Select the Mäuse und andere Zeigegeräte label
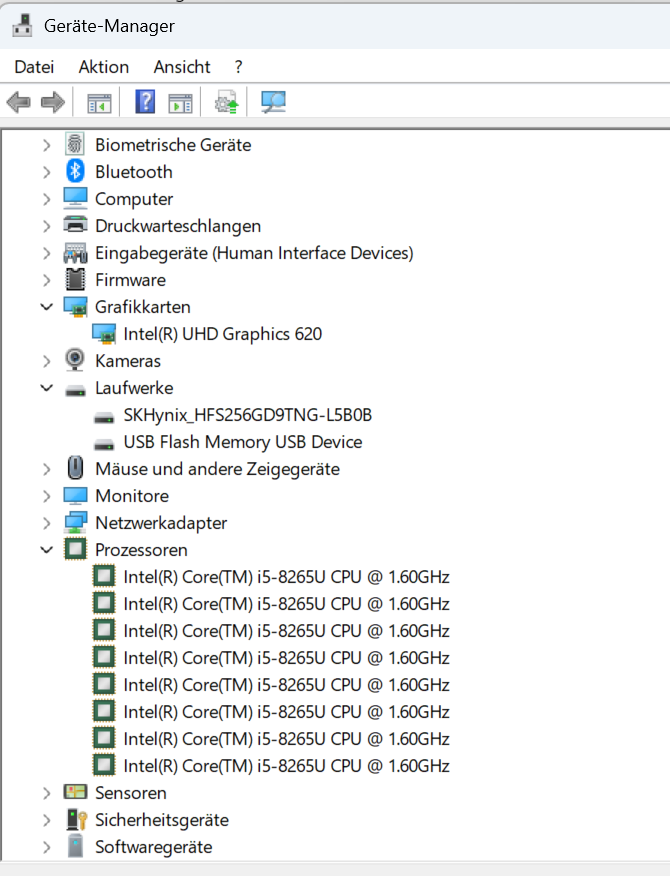Screen dimensions: 670x876 click(x=217, y=469)
